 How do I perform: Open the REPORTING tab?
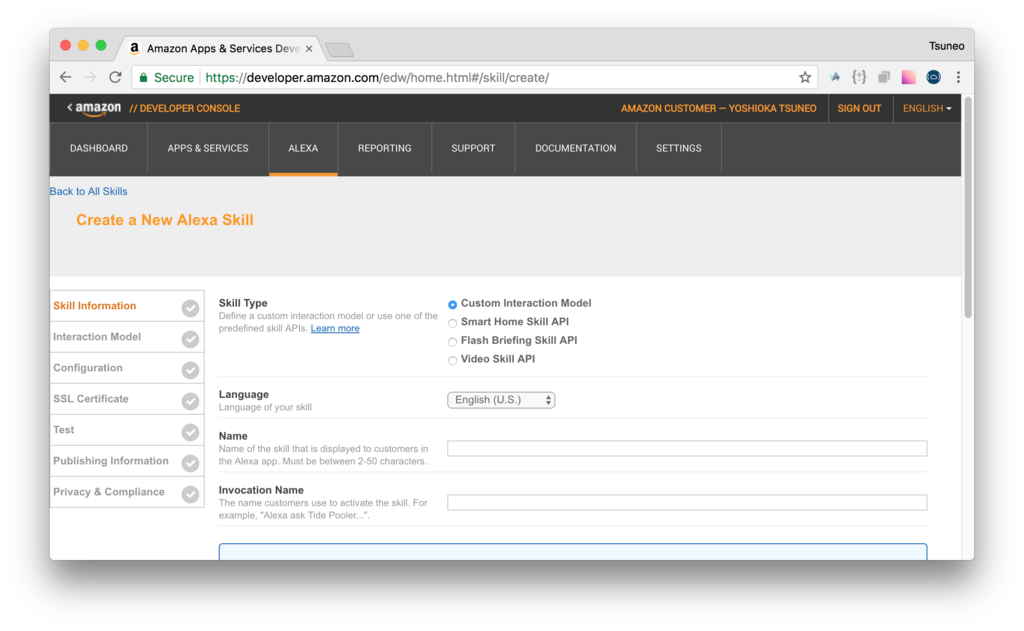(x=385, y=148)
